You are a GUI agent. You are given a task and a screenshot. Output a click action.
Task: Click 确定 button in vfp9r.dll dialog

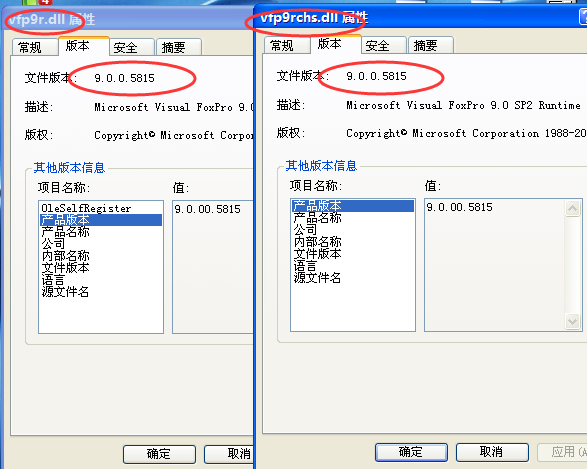[159, 454]
